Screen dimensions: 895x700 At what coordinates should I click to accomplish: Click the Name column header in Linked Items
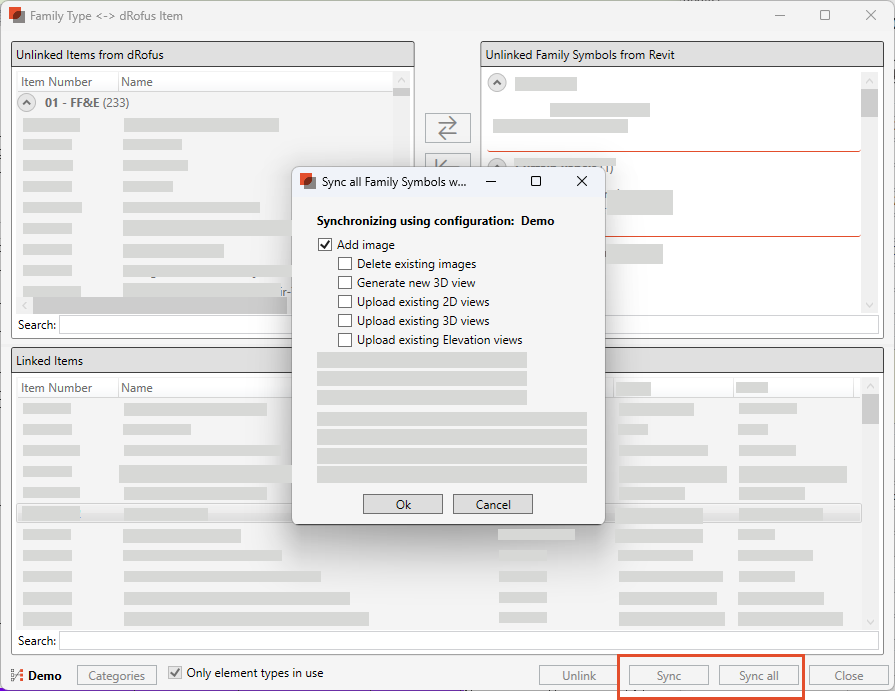pos(138,388)
